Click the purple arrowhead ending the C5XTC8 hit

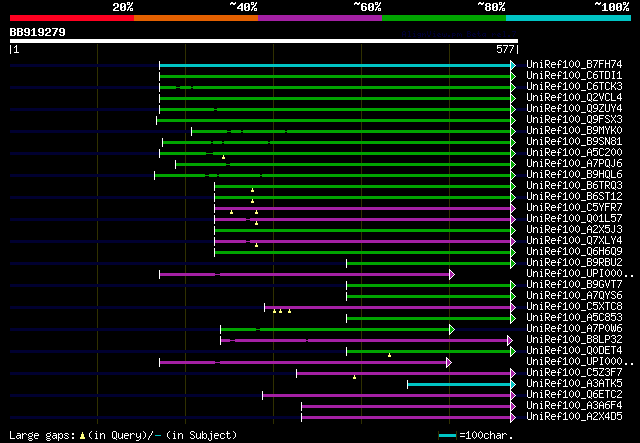[513, 307]
